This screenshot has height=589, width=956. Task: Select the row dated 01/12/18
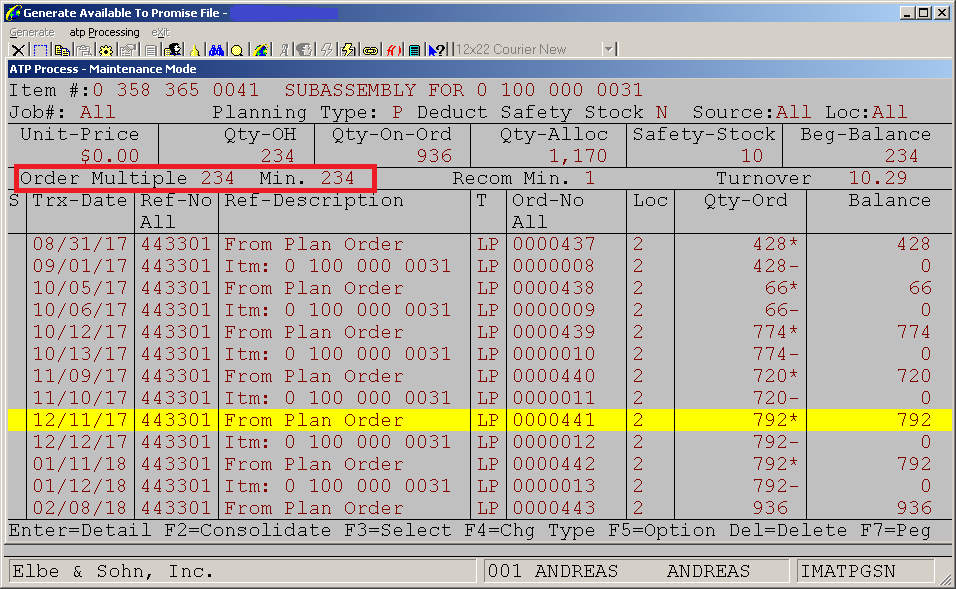tap(480, 486)
